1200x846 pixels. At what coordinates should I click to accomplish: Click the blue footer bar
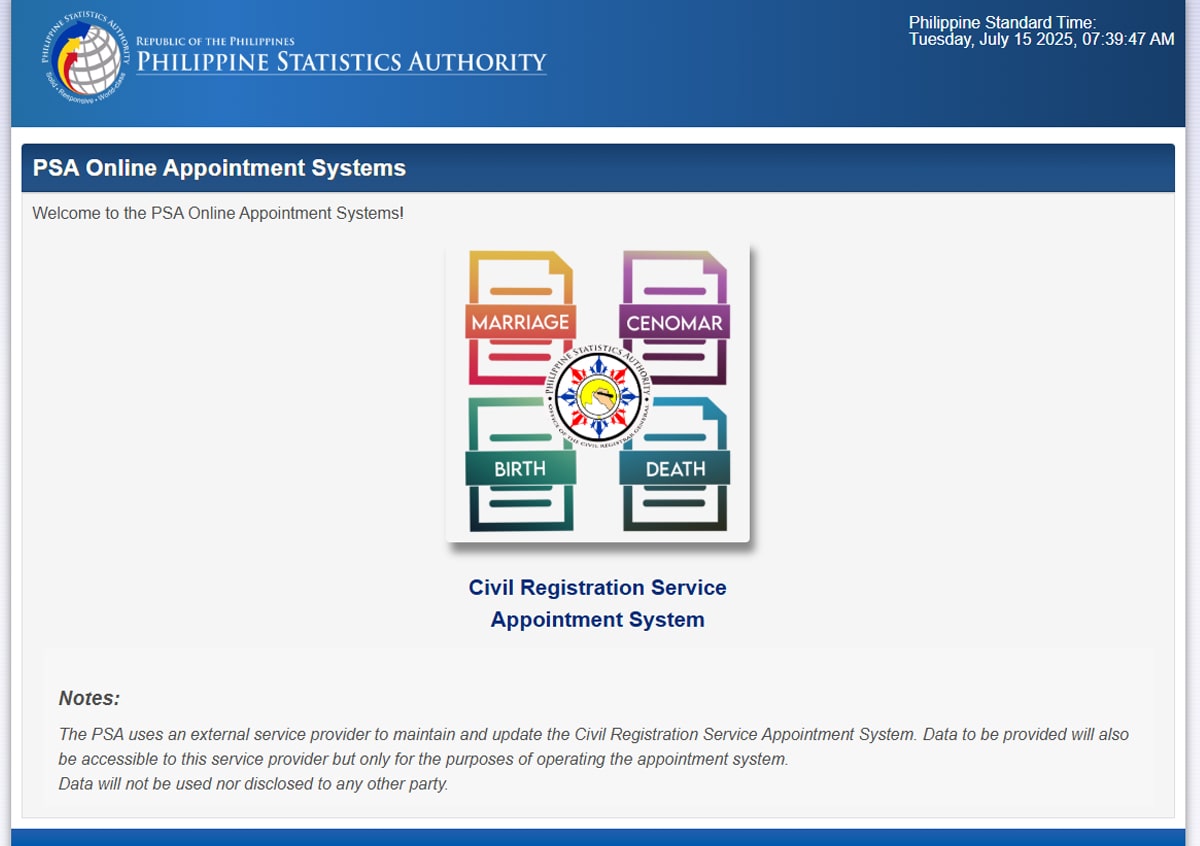pos(600,840)
